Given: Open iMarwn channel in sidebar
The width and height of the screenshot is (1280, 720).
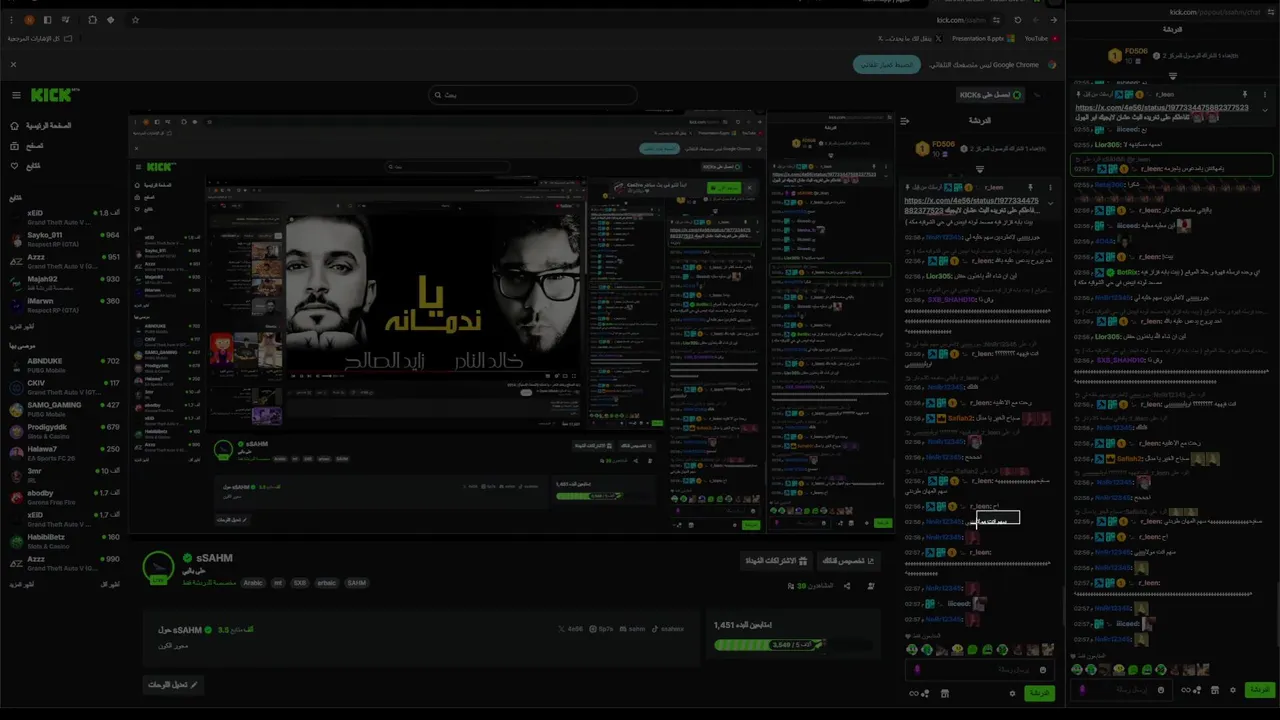Looking at the screenshot, I should (x=65, y=304).
